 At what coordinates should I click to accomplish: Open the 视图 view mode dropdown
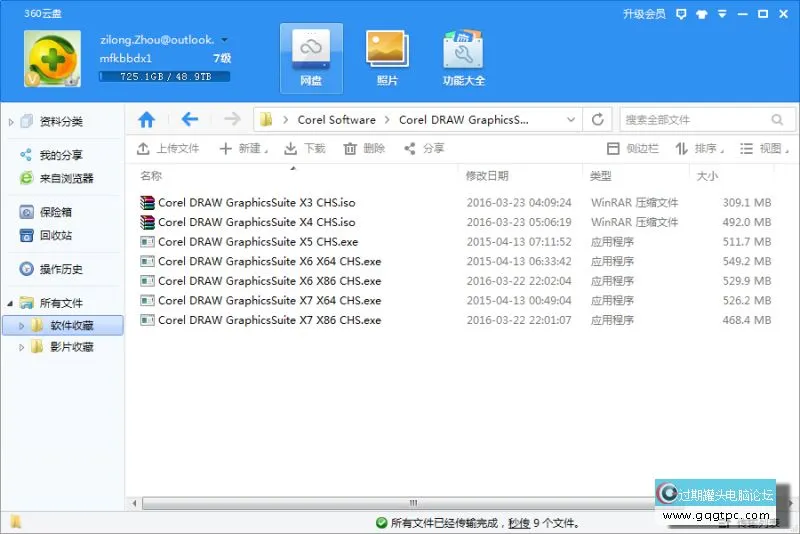click(x=764, y=148)
